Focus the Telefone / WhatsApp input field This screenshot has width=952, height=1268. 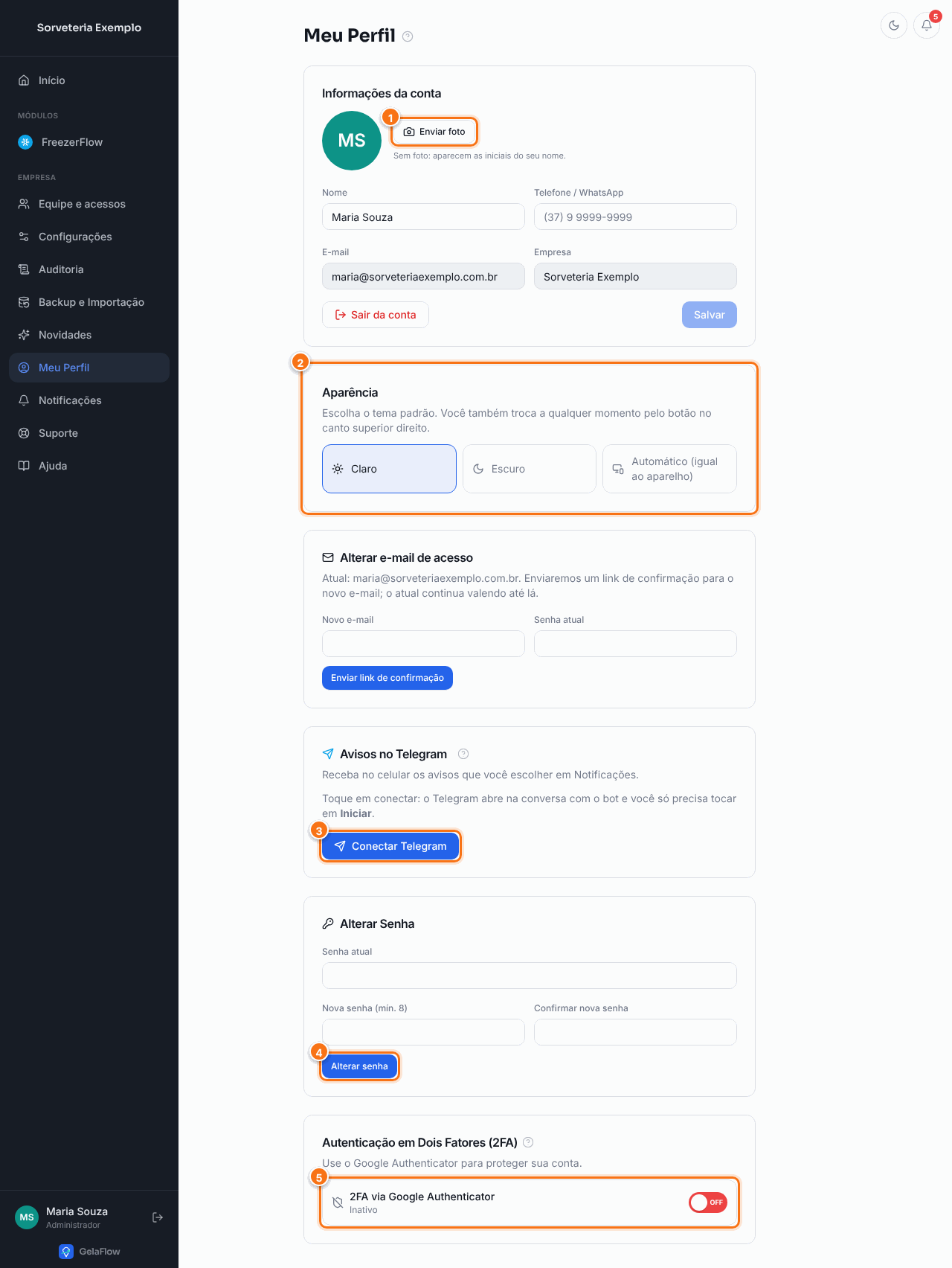635,217
